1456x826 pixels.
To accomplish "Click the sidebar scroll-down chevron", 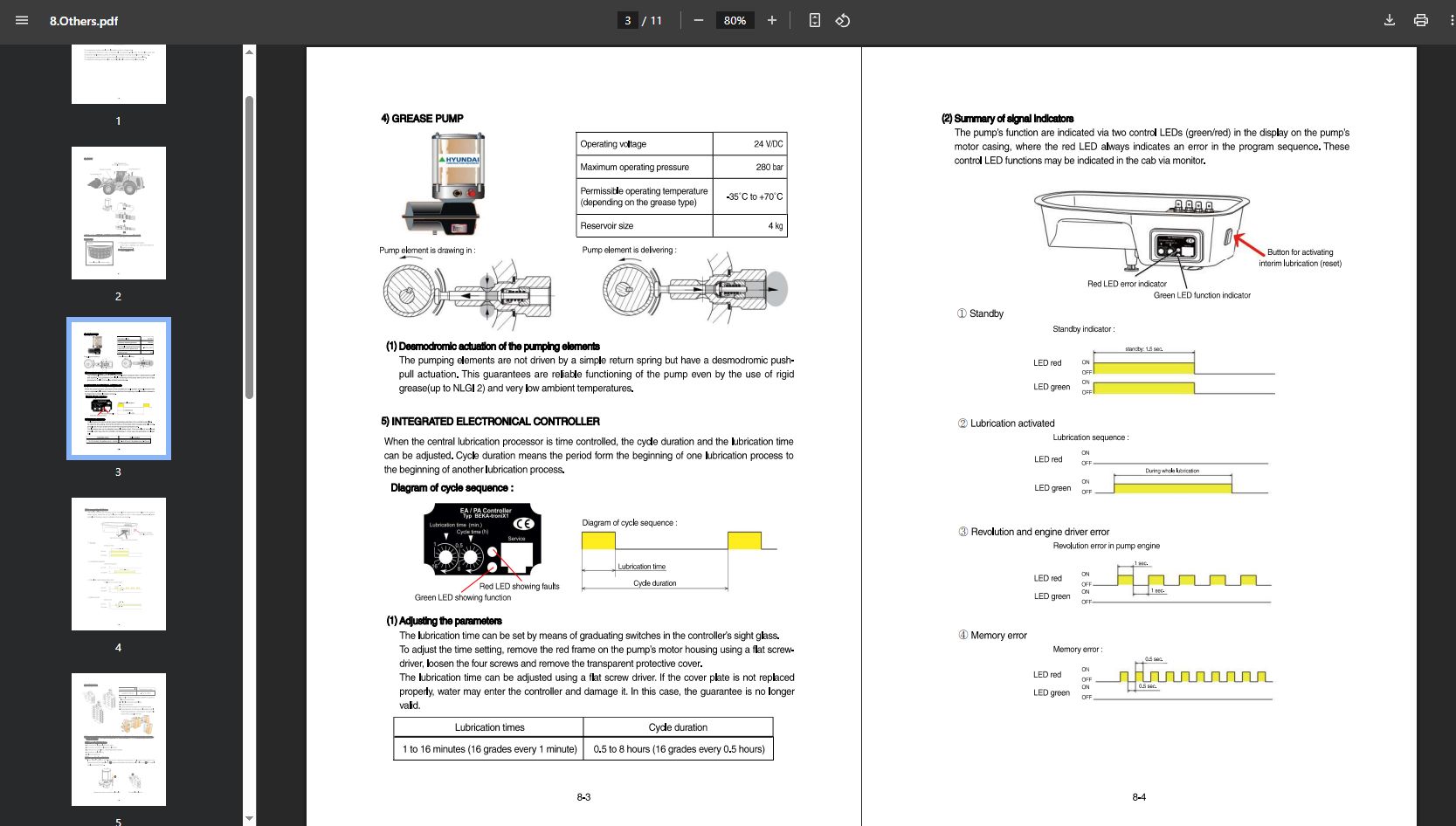I will 251,818.
